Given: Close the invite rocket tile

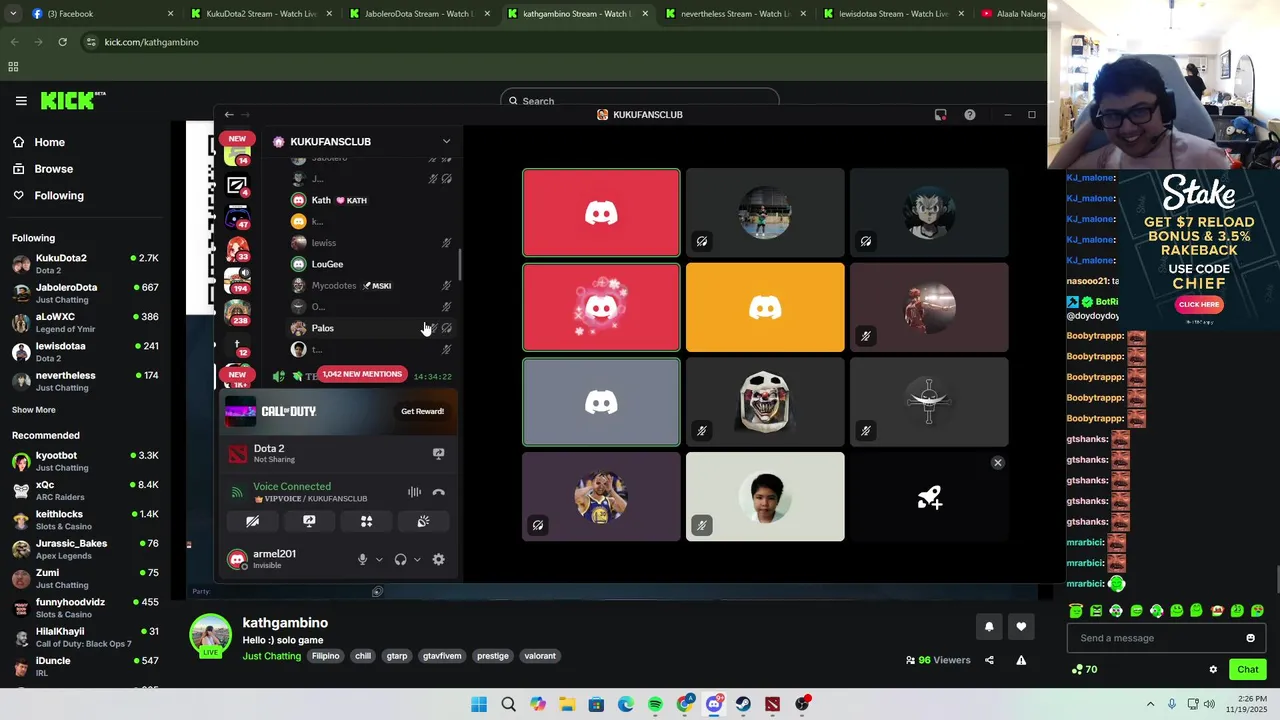Looking at the screenshot, I should click(x=997, y=463).
